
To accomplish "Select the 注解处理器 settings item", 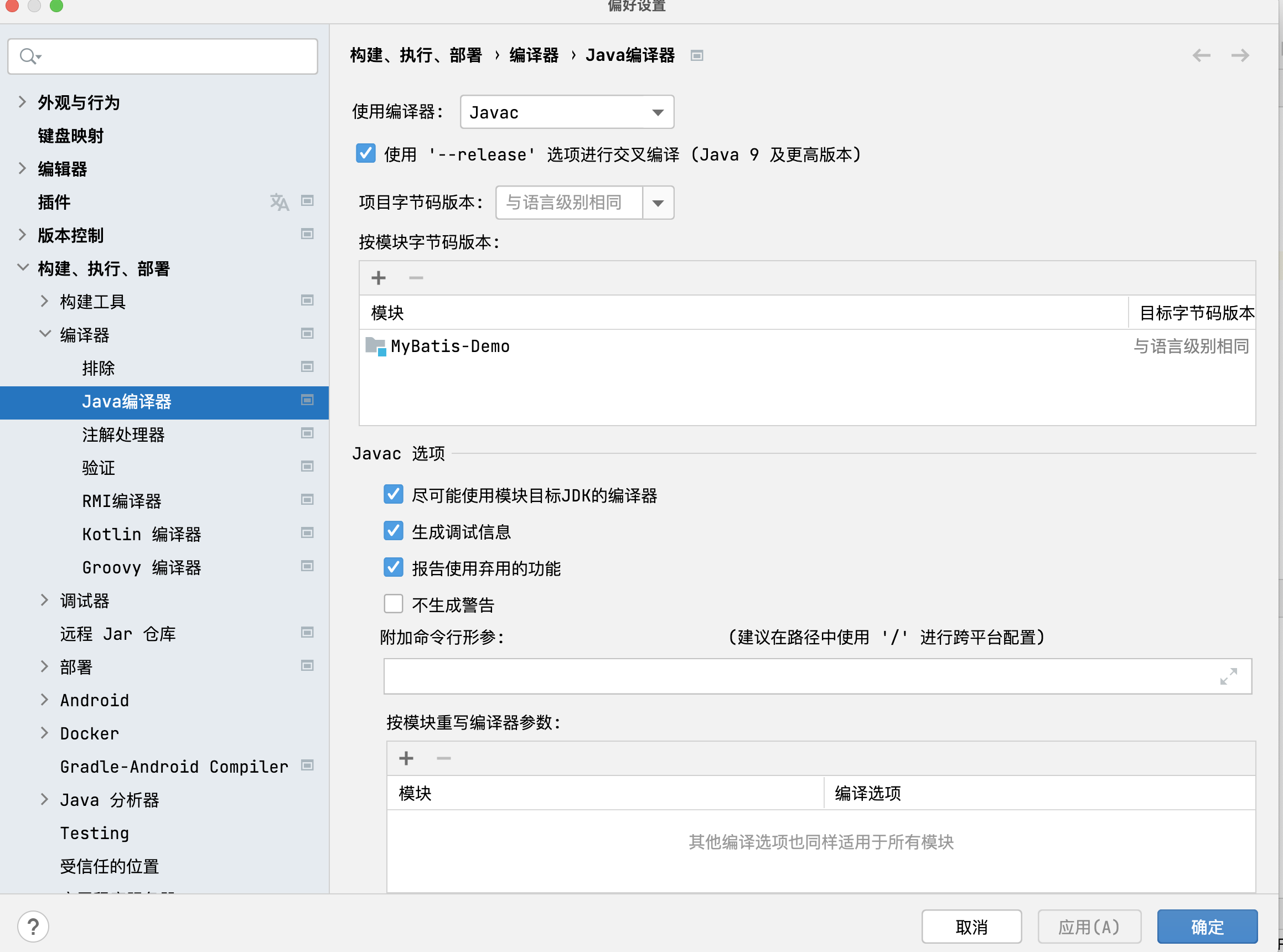I will point(123,434).
